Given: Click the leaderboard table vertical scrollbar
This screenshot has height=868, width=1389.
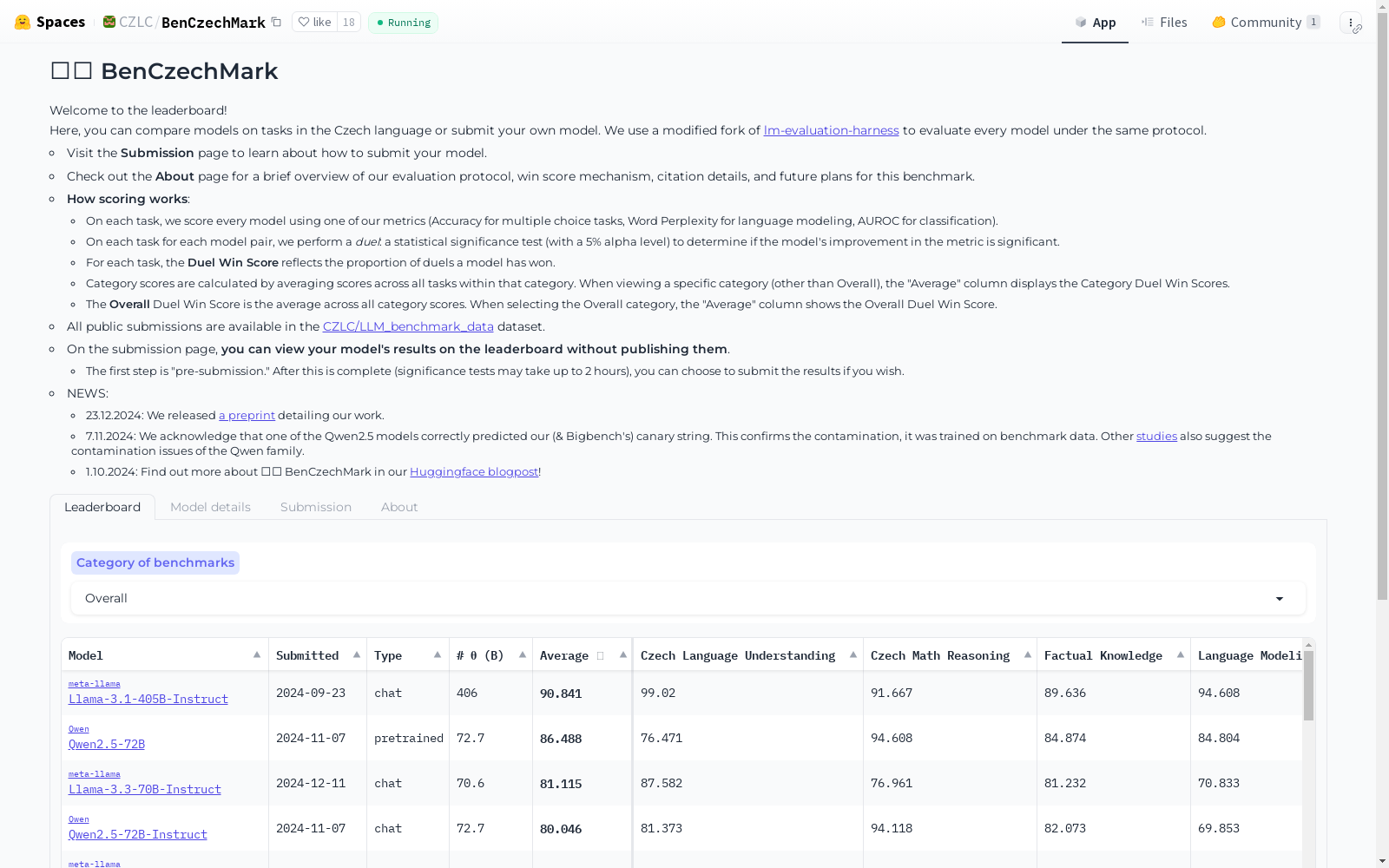Looking at the screenshot, I should coord(1308,686).
